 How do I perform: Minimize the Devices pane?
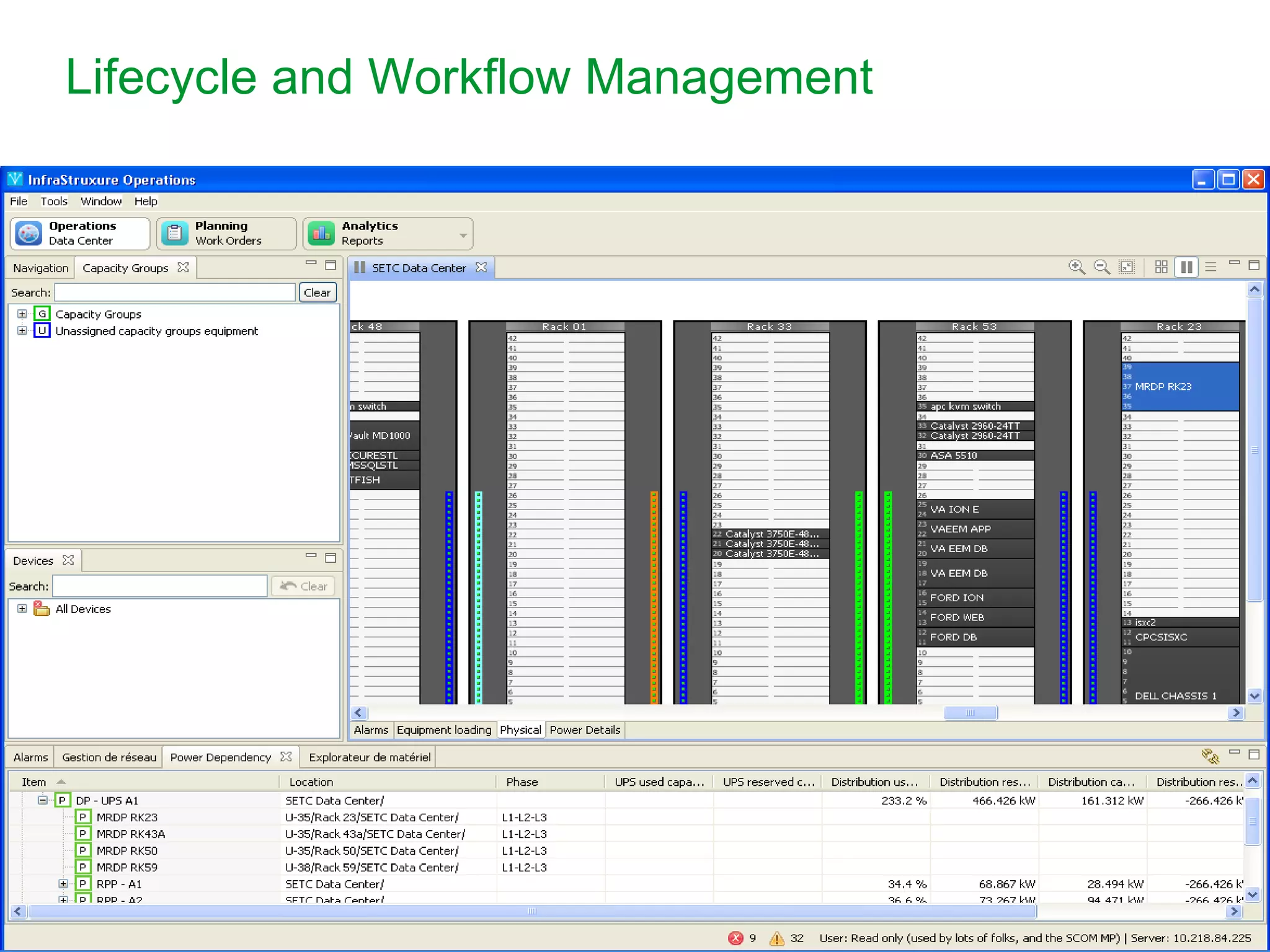pyautogui.click(x=311, y=555)
